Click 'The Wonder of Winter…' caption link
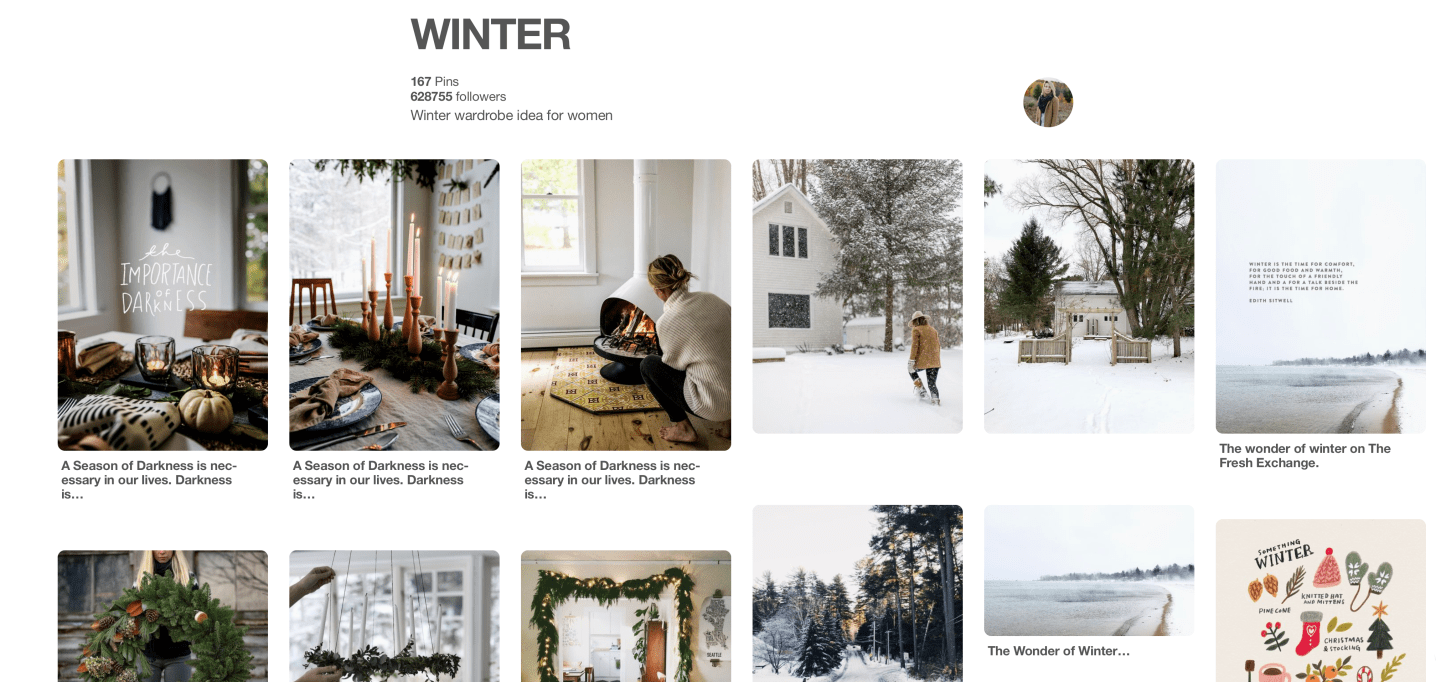This screenshot has width=1436, height=682. [x=1059, y=651]
